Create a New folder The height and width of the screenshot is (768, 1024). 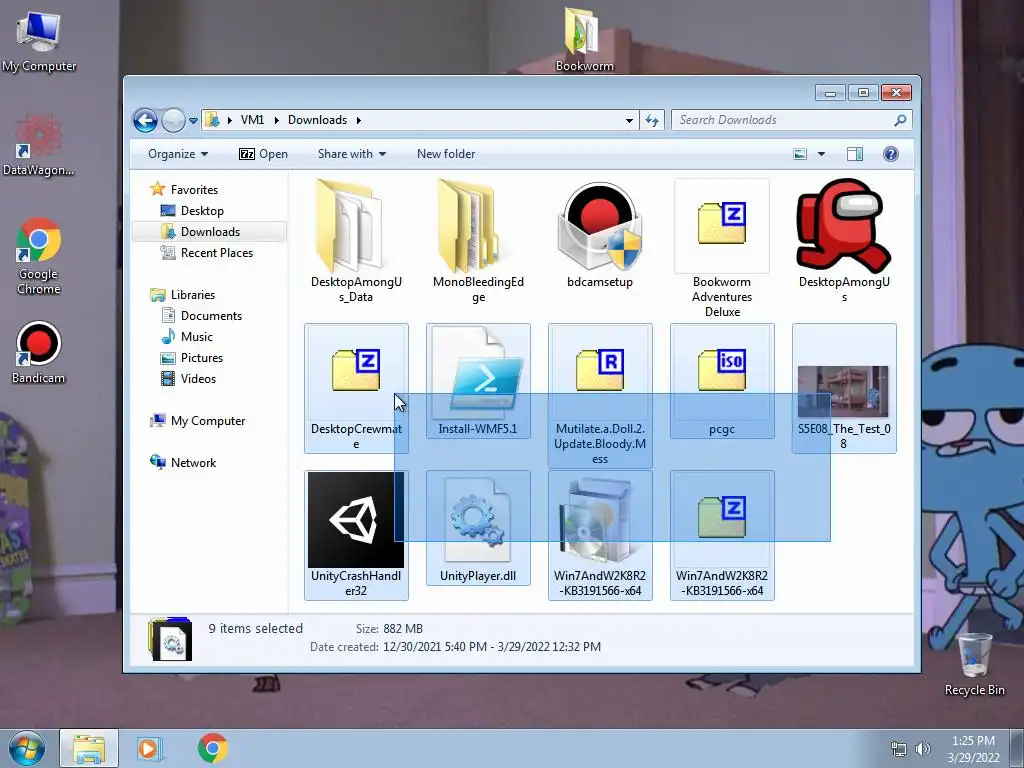[x=446, y=154]
